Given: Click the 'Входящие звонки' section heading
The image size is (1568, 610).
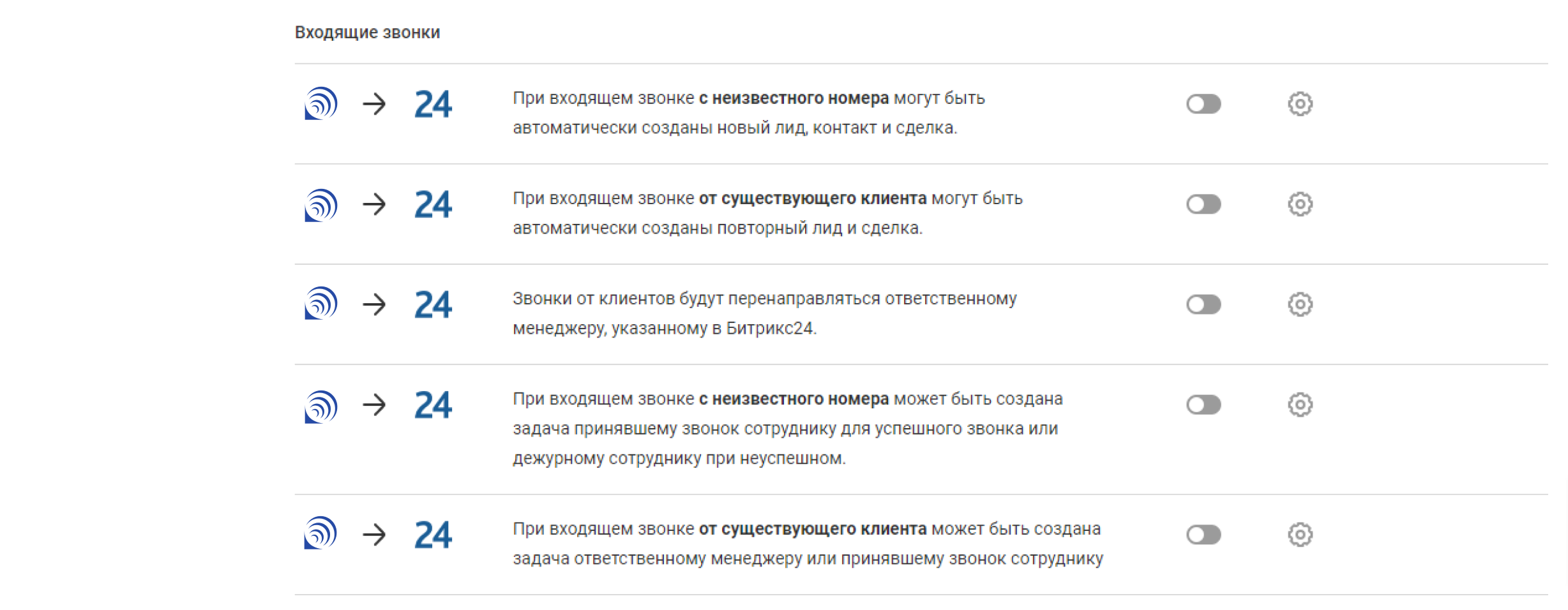Looking at the screenshot, I should [367, 33].
